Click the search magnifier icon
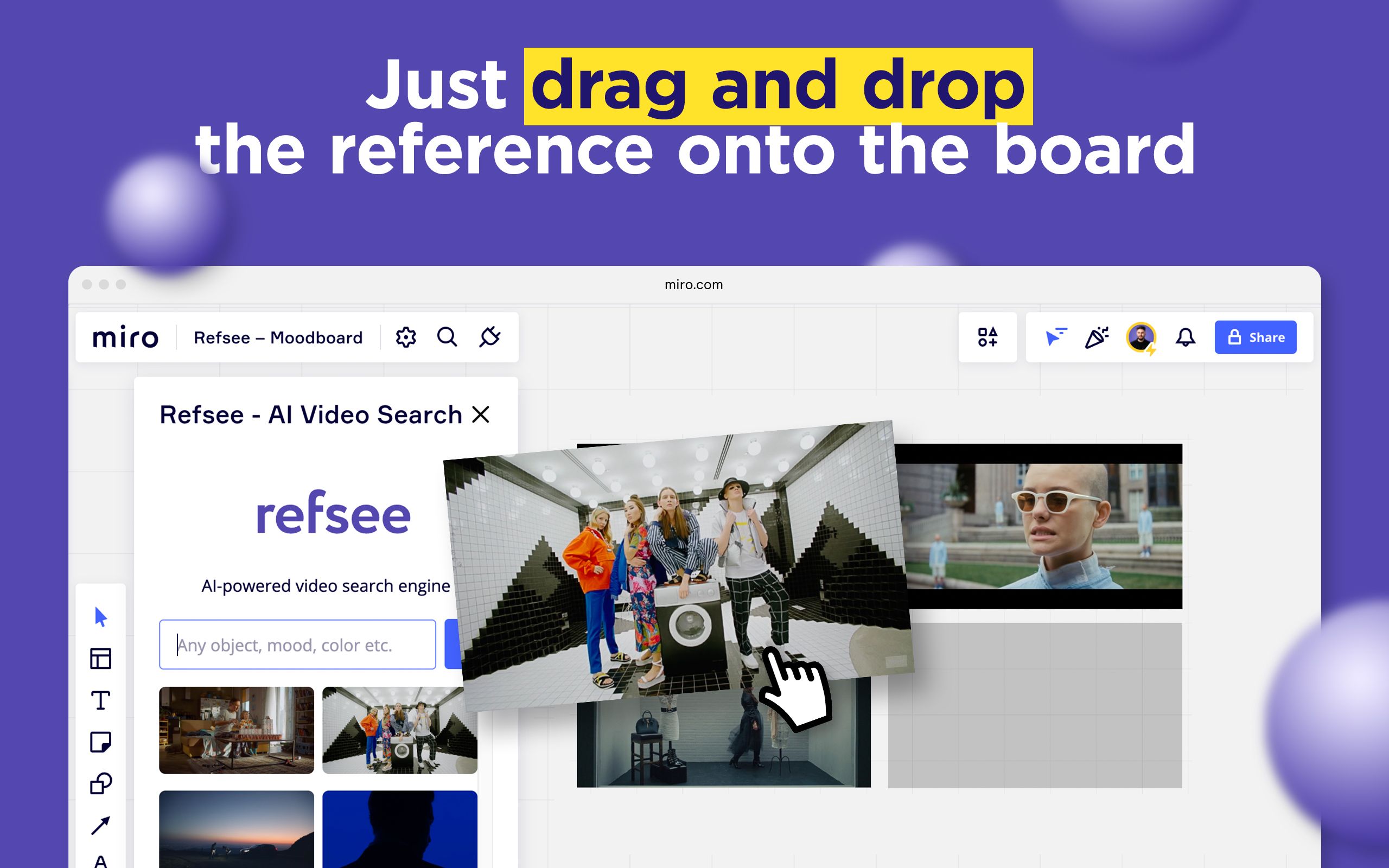Screen dimensions: 1389x868 (447, 337)
